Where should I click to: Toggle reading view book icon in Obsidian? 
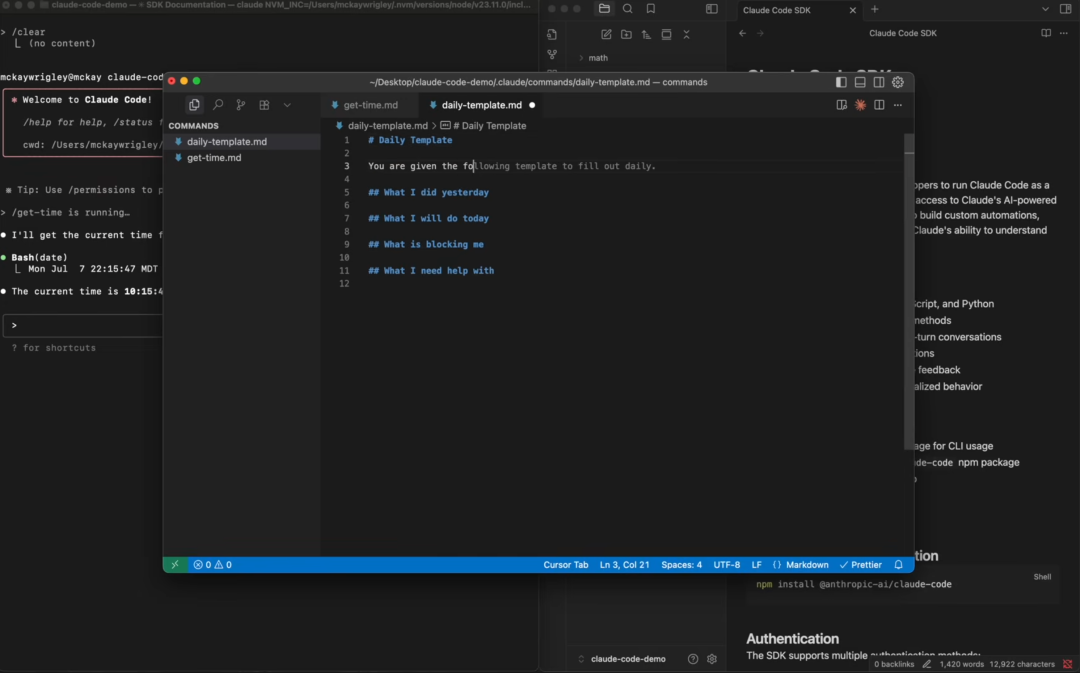click(1046, 33)
